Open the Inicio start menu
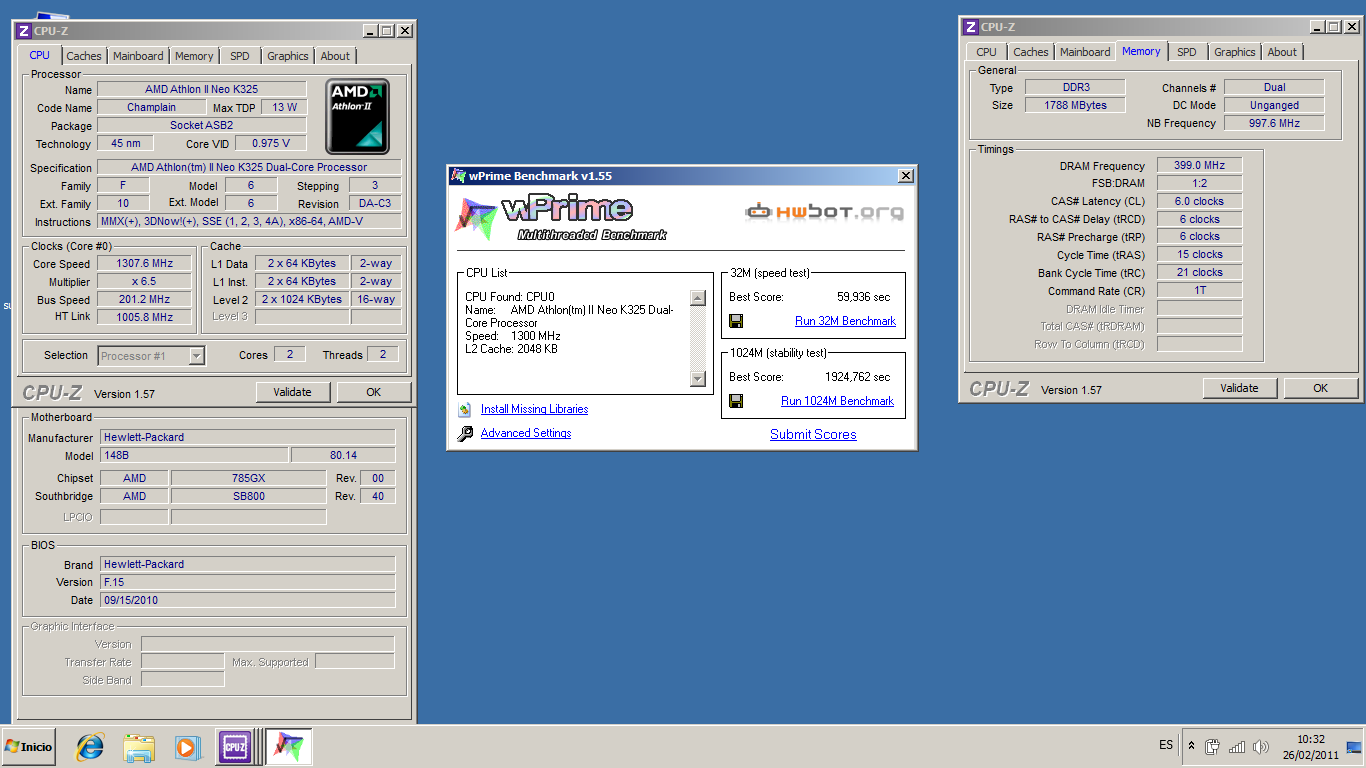 pyautogui.click(x=29, y=746)
